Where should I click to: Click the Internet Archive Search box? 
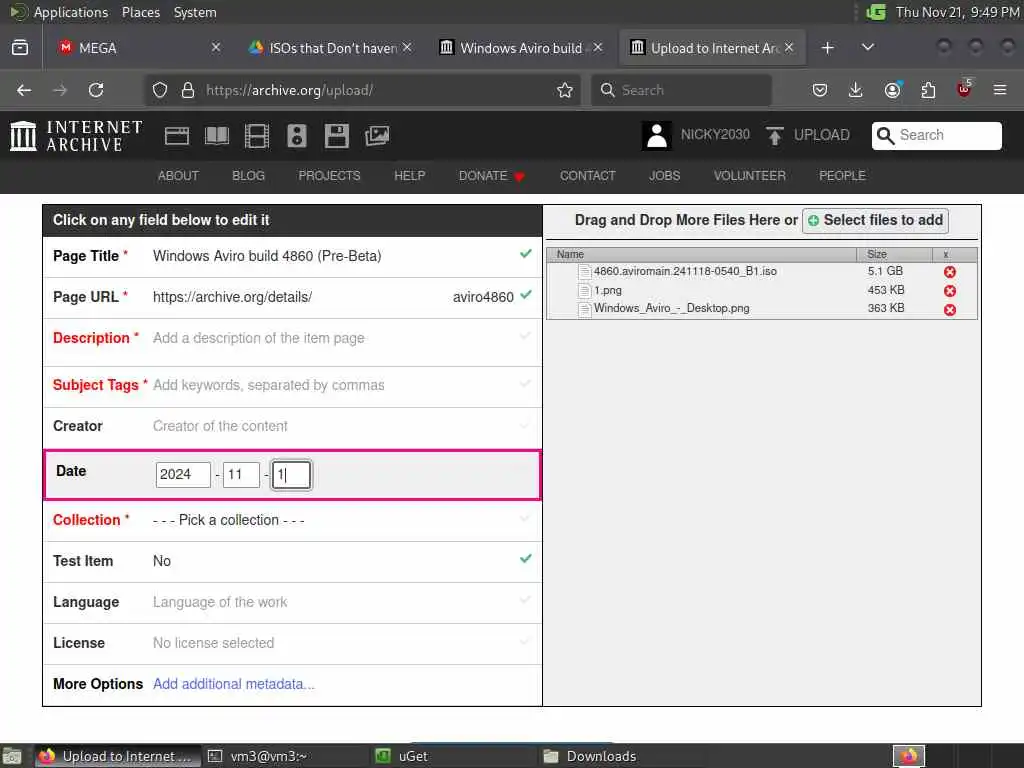(936, 136)
